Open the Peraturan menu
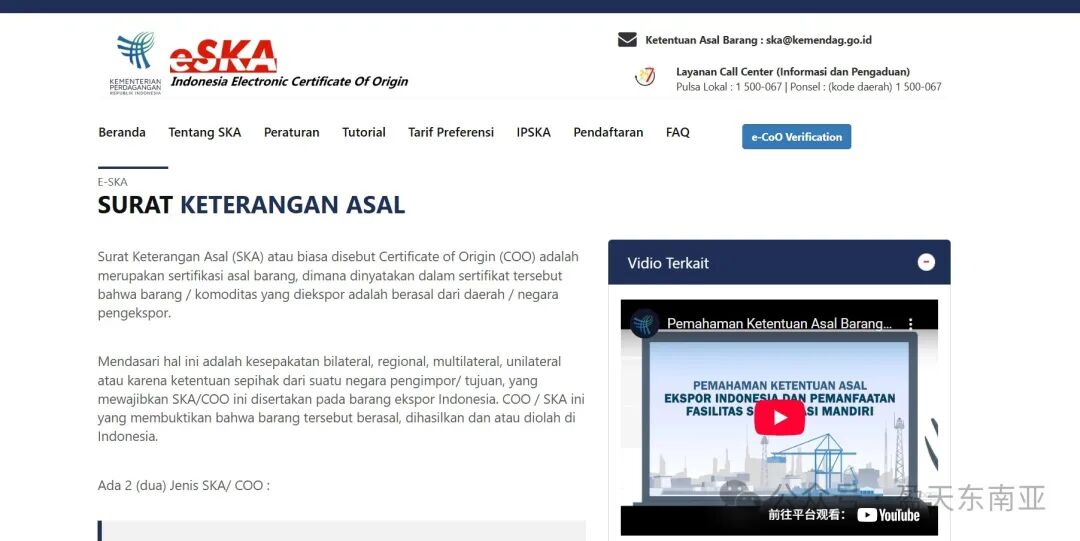This screenshot has height=541, width=1080. click(x=291, y=132)
